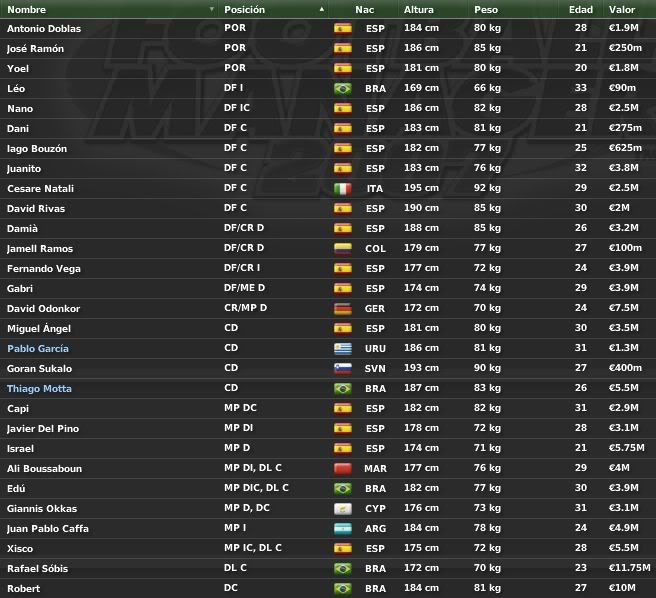Click Brazil flag in Thiago Motta row
The width and height of the screenshot is (656, 598).
click(x=343, y=388)
